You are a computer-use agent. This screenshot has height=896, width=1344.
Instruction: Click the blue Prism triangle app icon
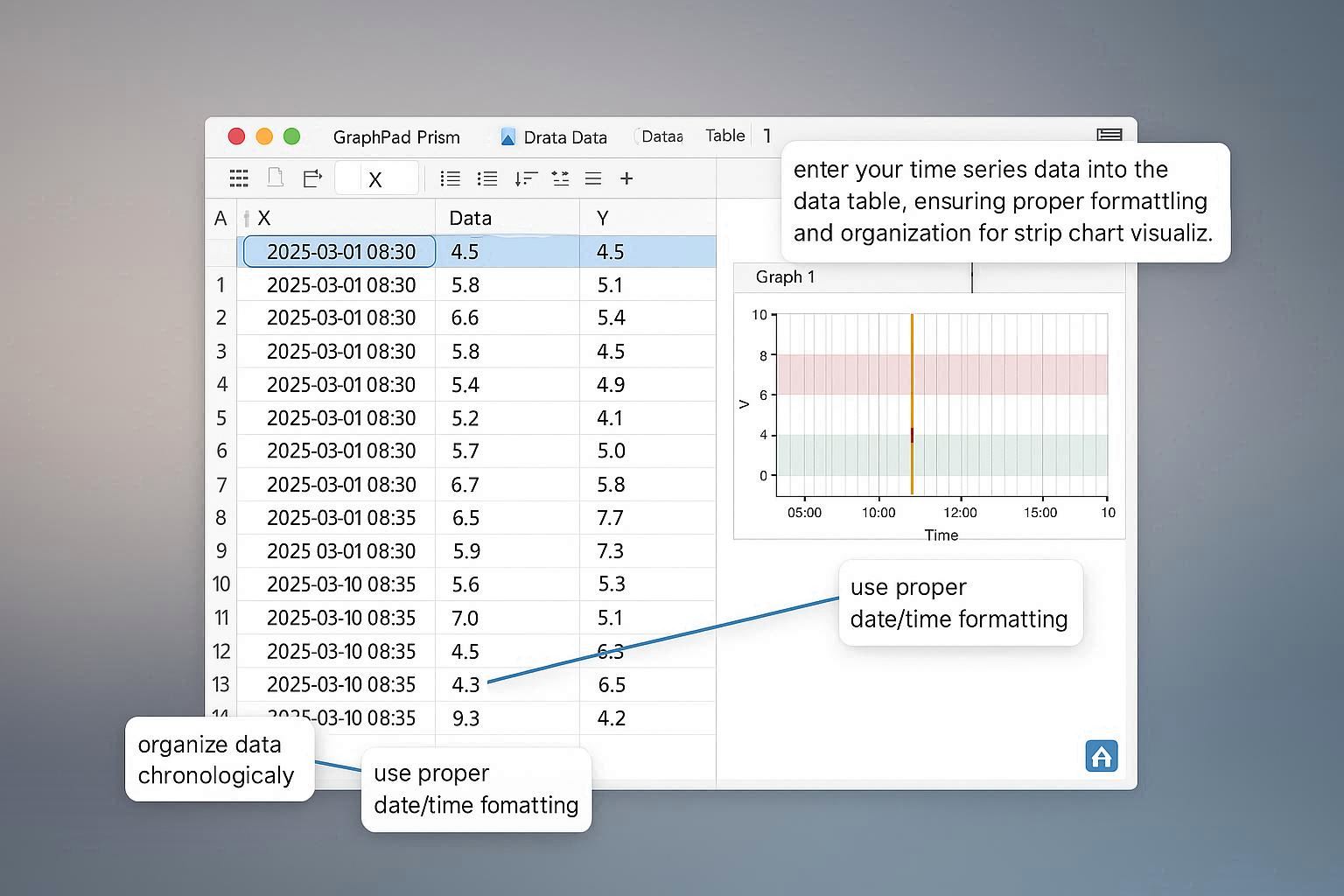[x=507, y=136]
